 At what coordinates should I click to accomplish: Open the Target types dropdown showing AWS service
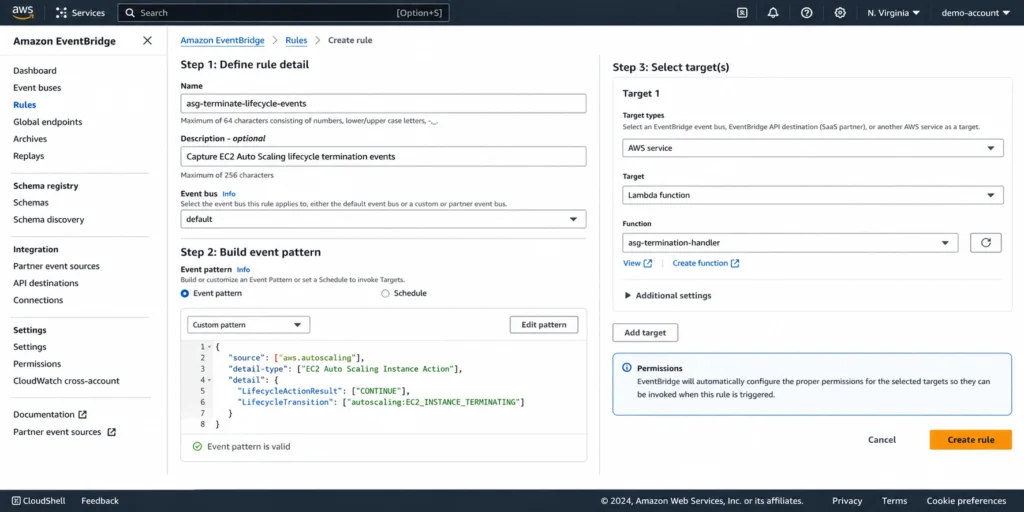[x=812, y=148]
